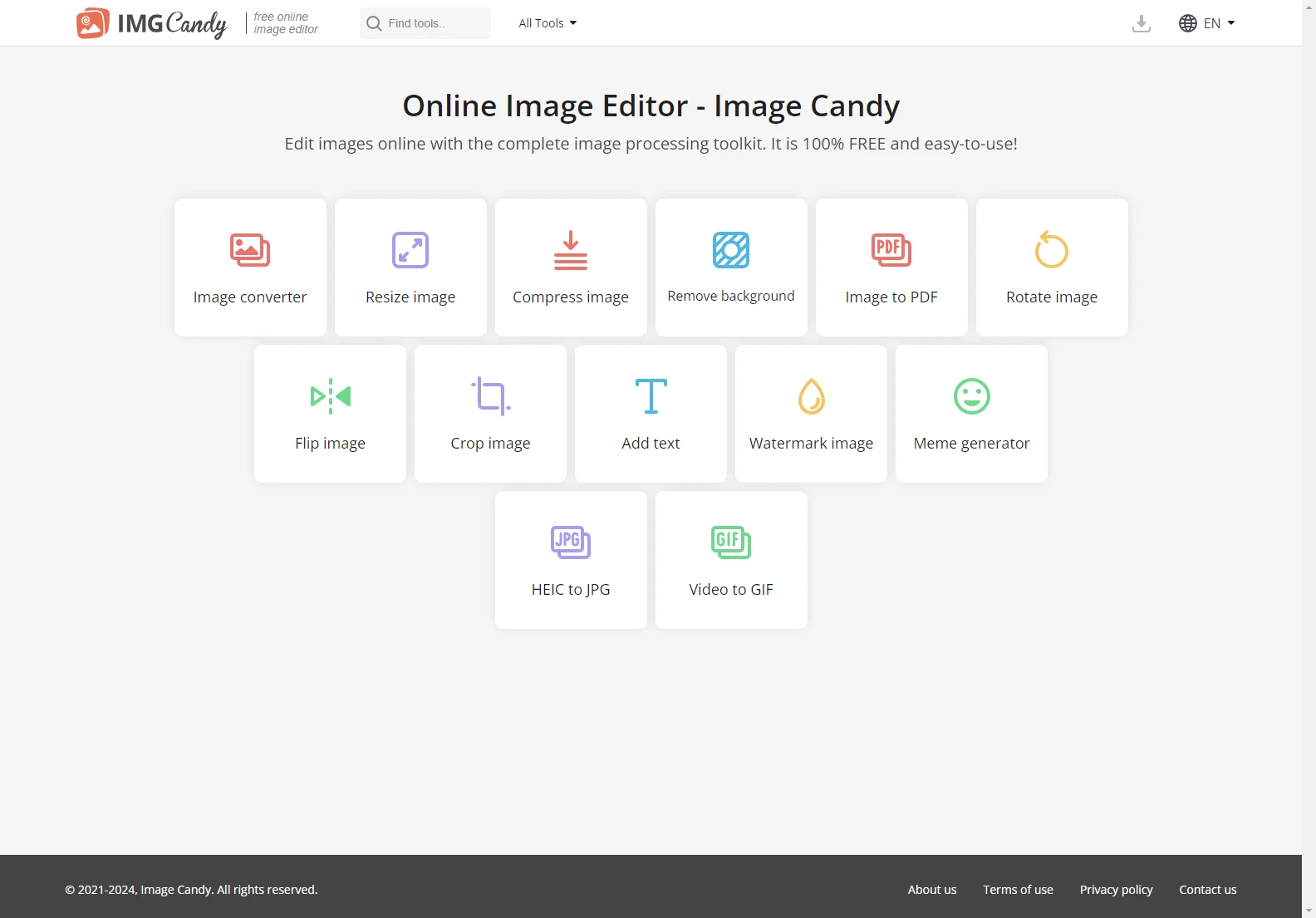This screenshot has width=1316, height=918.
Task: Click the Video to GIF label
Action: click(x=731, y=590)
